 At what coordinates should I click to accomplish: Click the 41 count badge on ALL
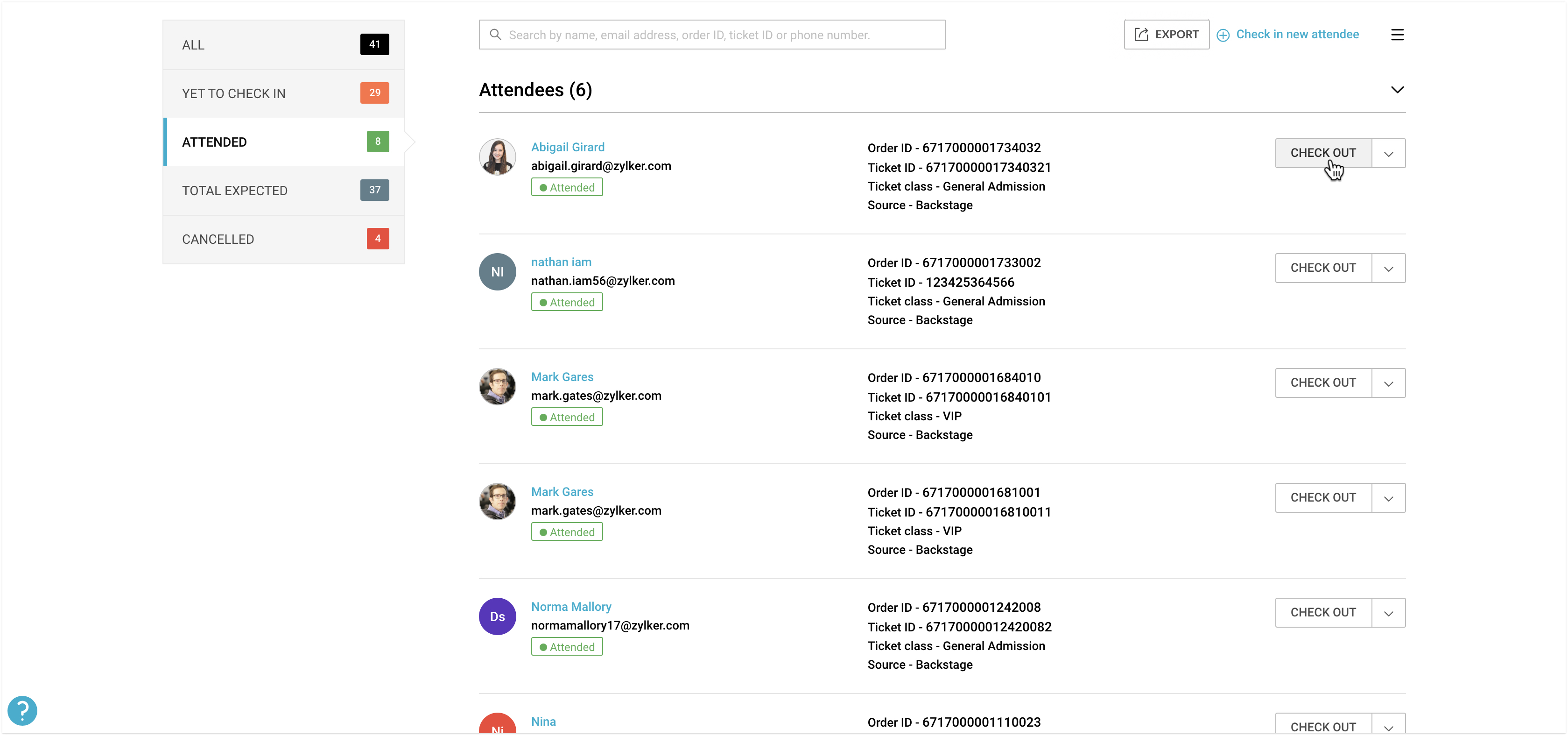point(374,44)
